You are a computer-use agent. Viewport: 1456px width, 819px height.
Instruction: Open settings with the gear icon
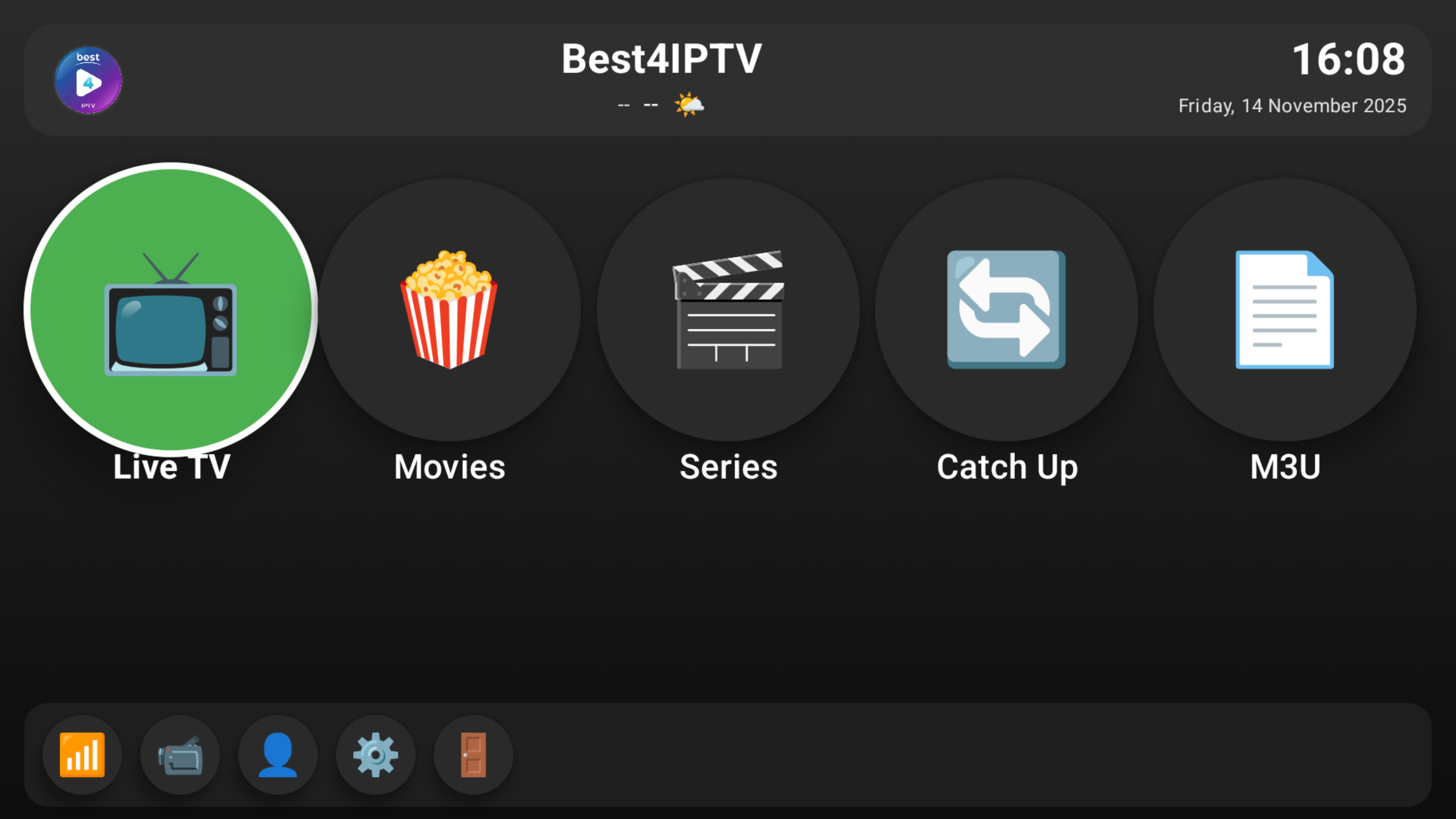(376, 755)
